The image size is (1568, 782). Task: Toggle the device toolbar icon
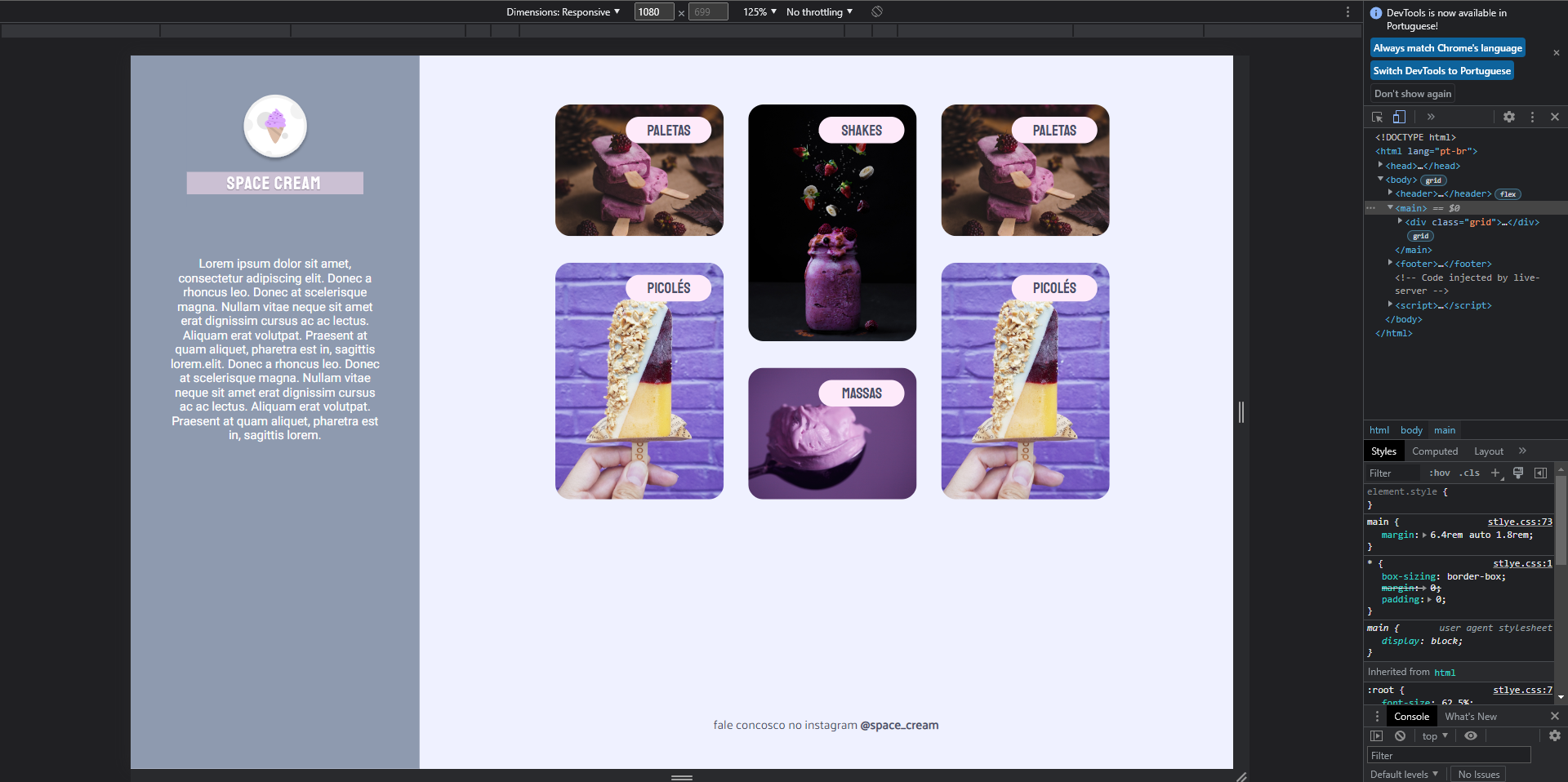(x=1399, y=117)
